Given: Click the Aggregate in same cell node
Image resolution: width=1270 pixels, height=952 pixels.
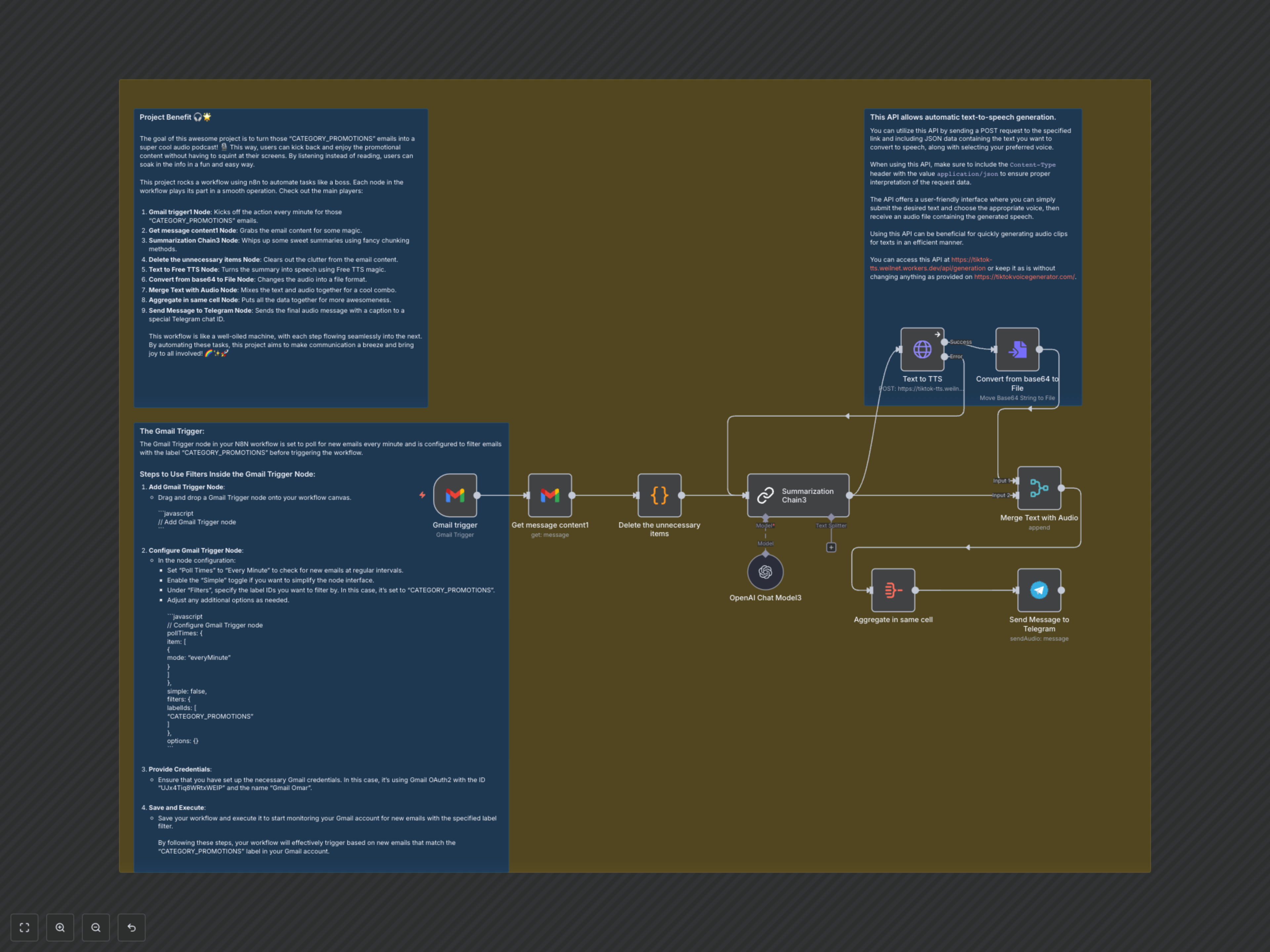Looking at the screenshot, I should (x=893, y=590).
